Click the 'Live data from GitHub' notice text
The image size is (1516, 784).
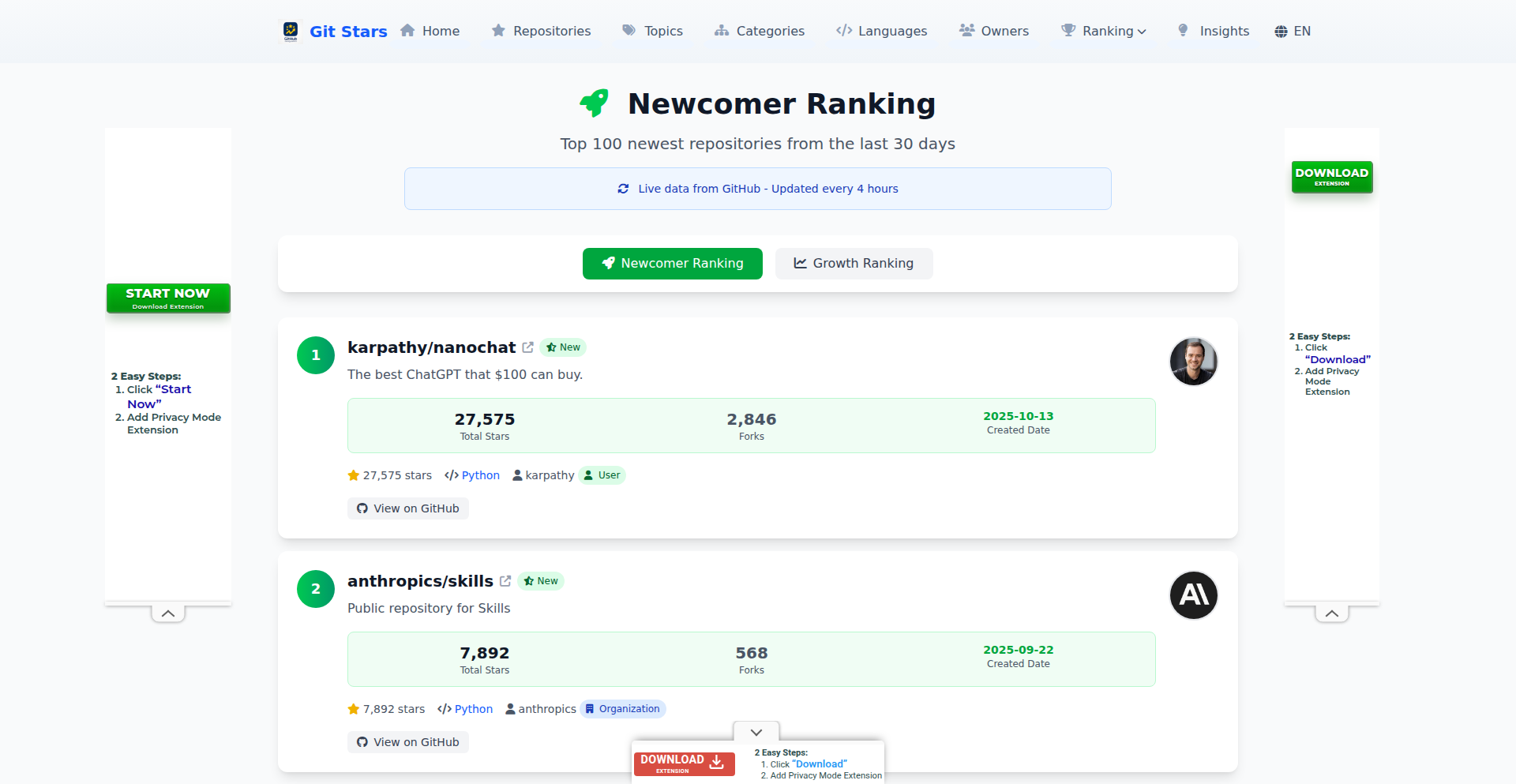[x=768, y=189]
